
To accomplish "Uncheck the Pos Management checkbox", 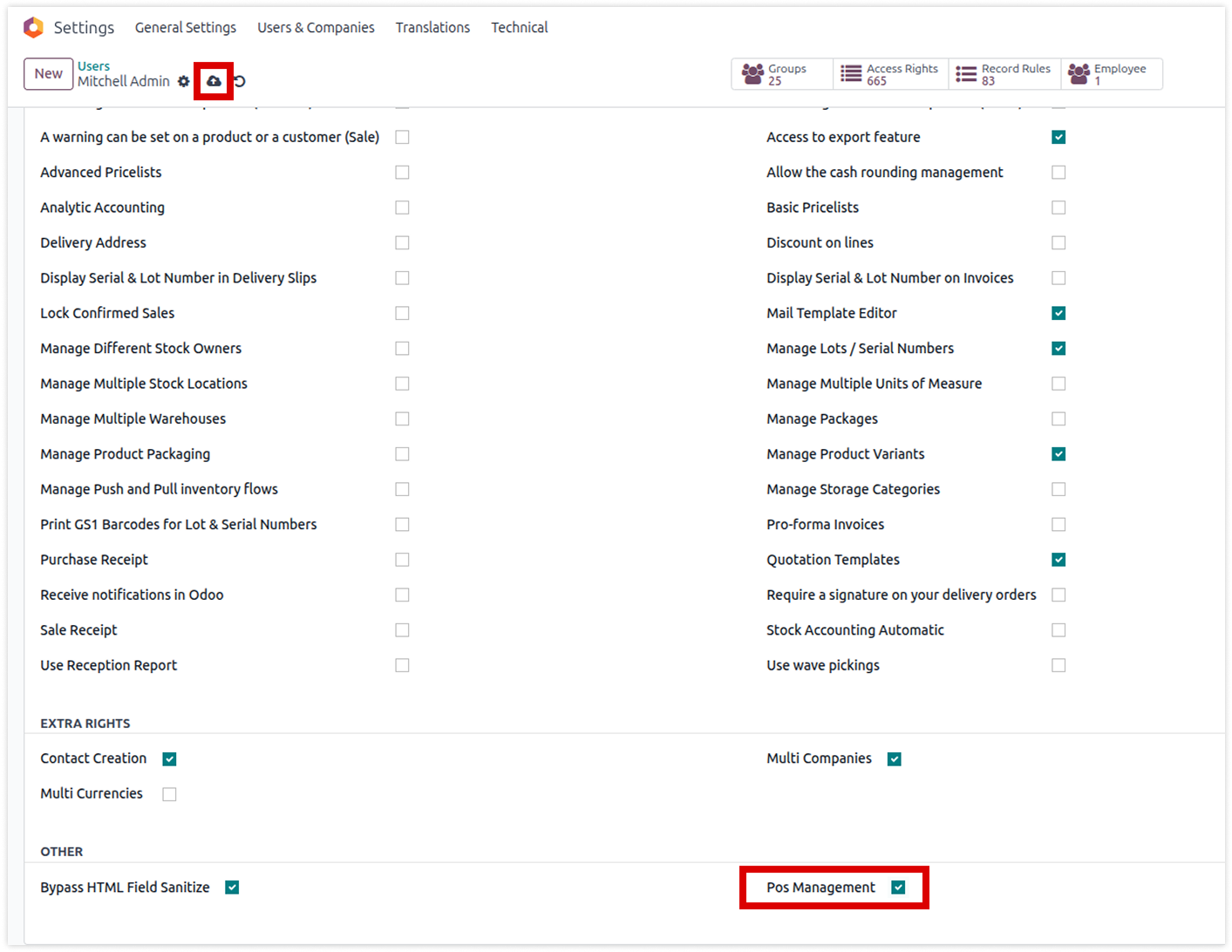I will pos(898,887).
